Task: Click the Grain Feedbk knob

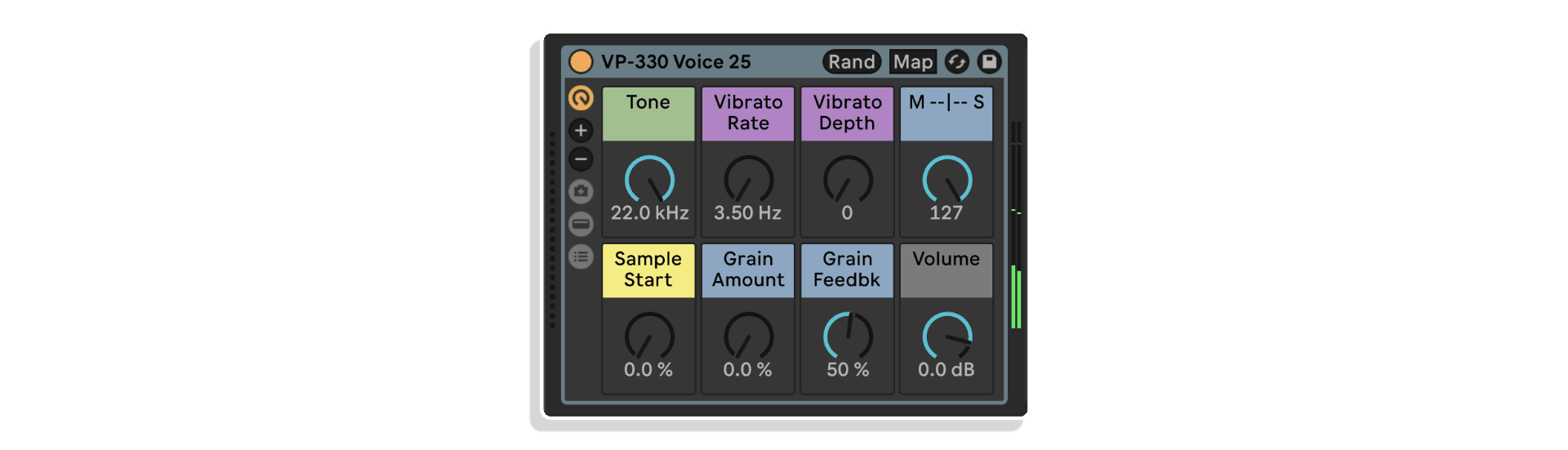Action: [x=848, y=336]
